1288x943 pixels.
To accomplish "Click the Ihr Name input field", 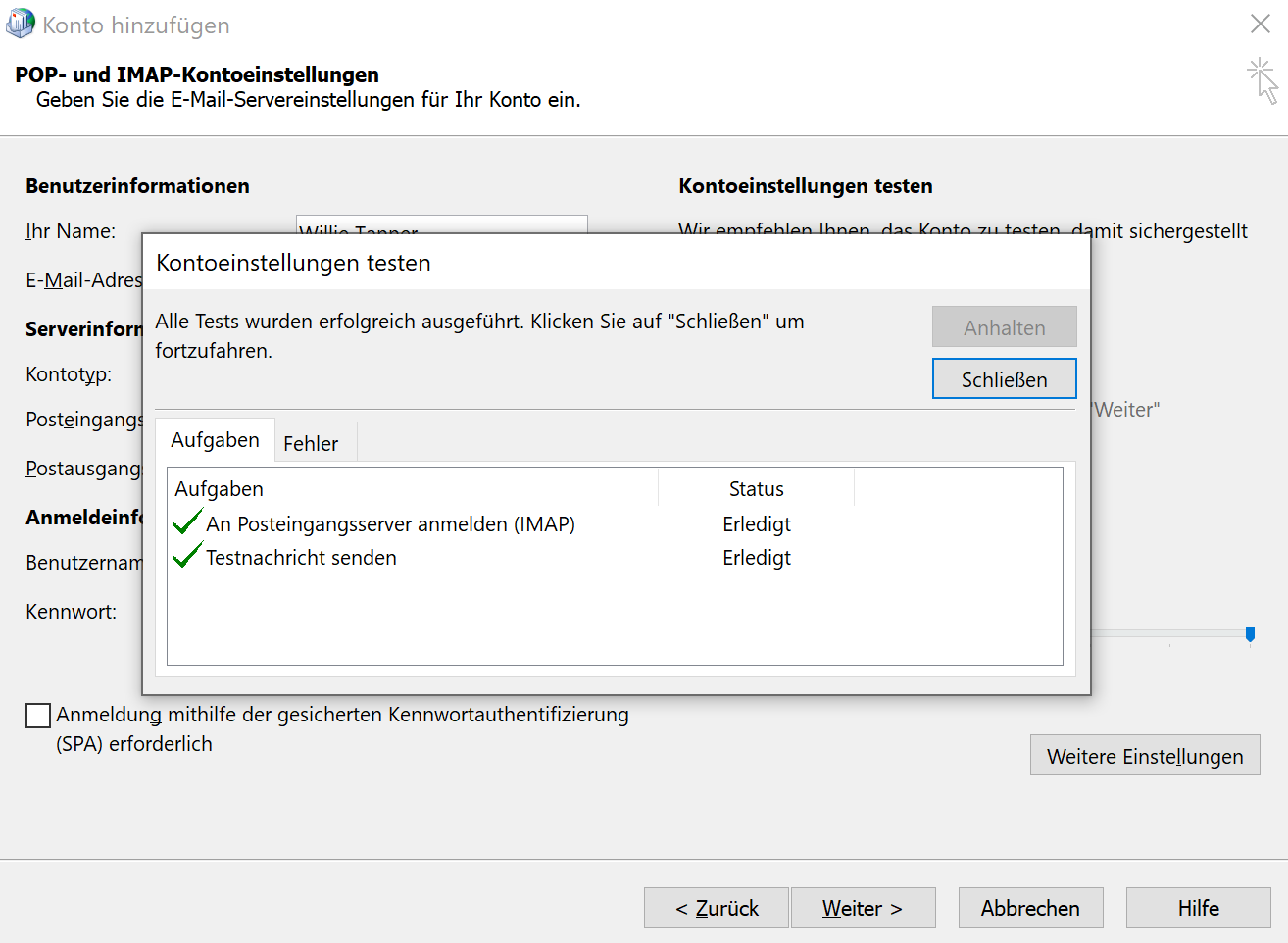I will coord(441,224).
